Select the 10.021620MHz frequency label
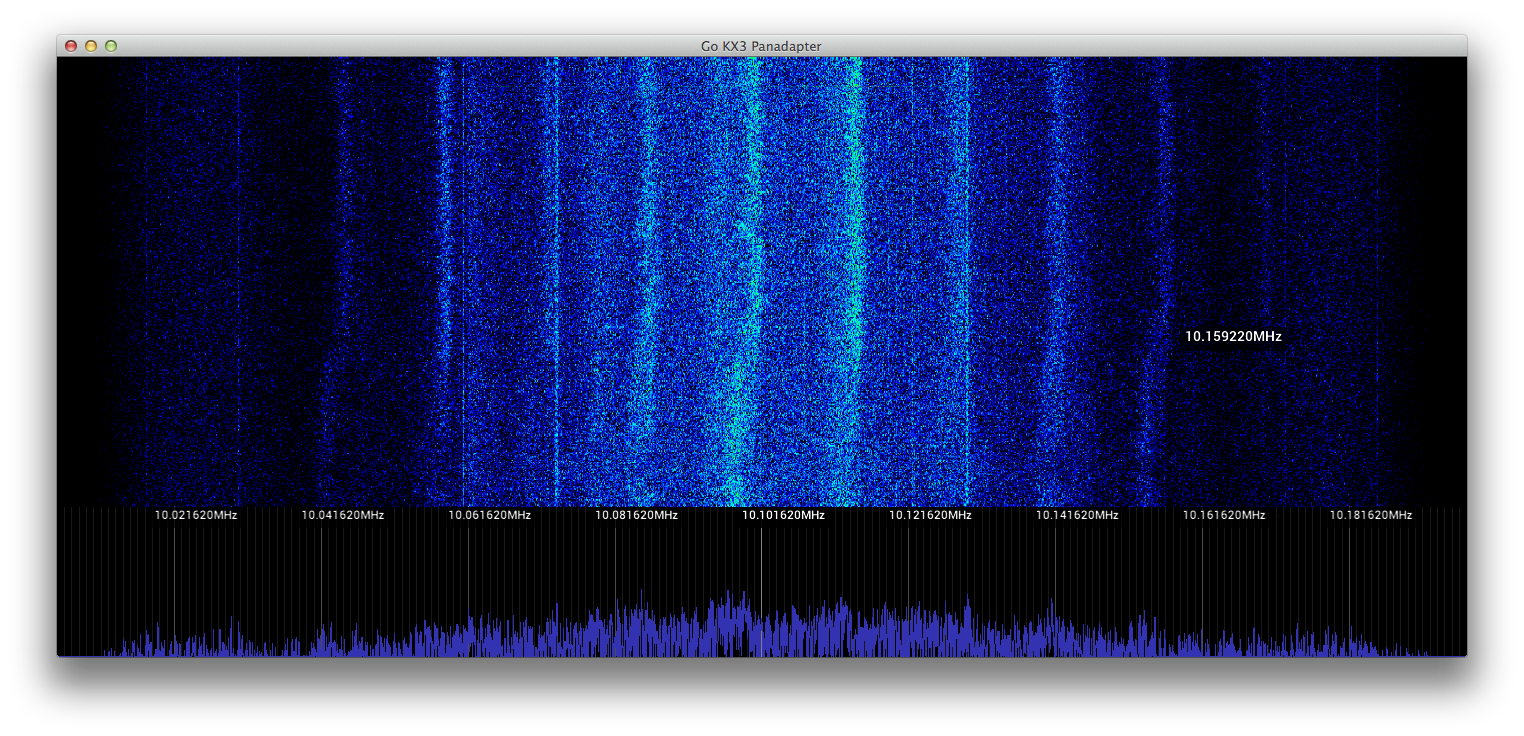Viewport: 1524px width, 736px height. click(196, 515)
